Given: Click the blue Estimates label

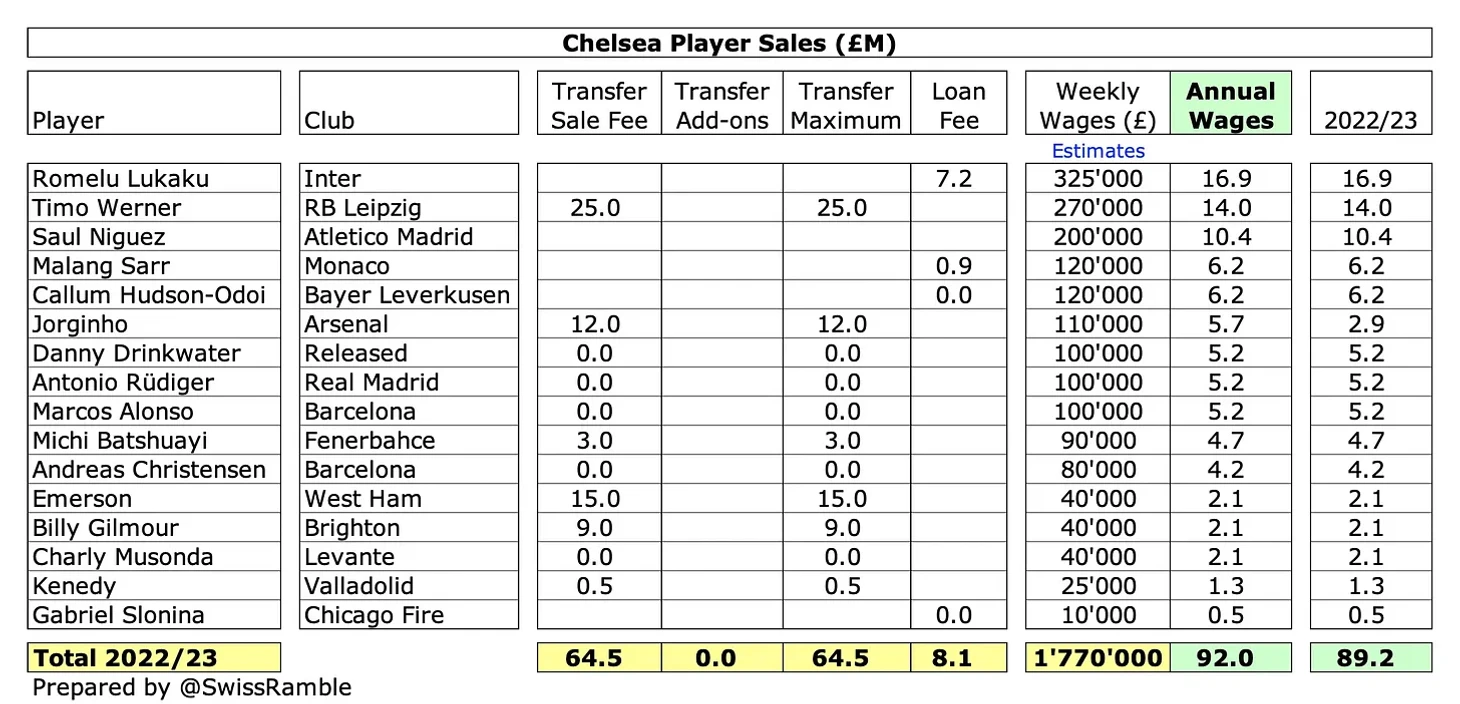Looking at the screenshot, I should [1097, 151].
